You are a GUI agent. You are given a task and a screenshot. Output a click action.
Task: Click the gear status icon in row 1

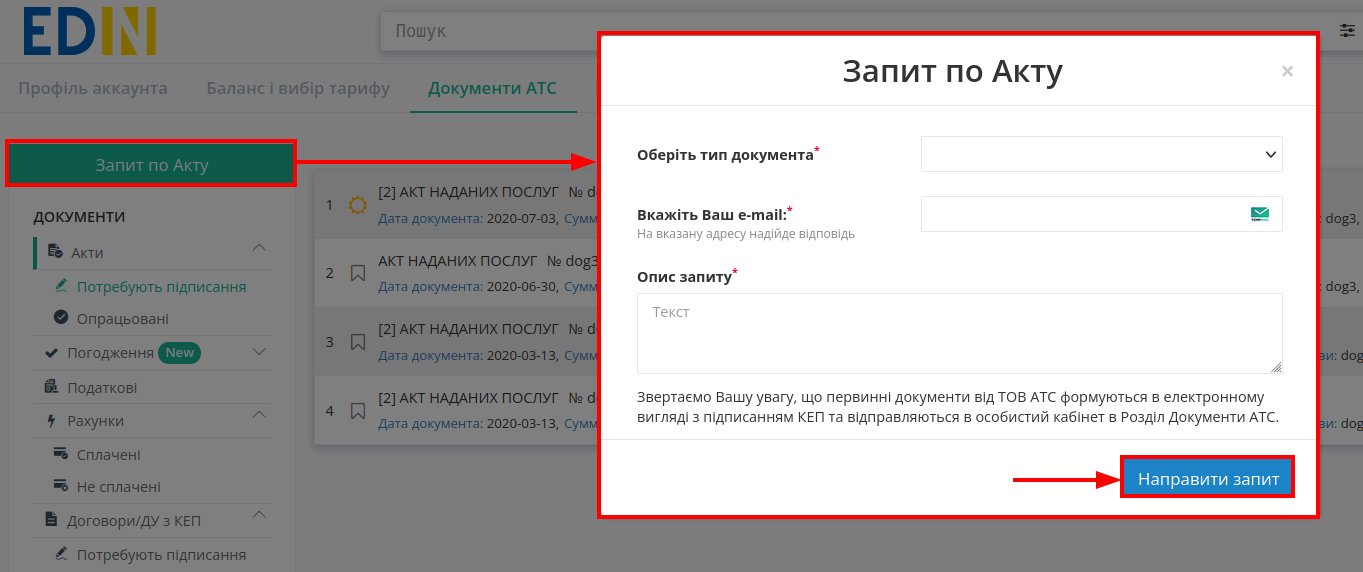click(x=357, y=205)
